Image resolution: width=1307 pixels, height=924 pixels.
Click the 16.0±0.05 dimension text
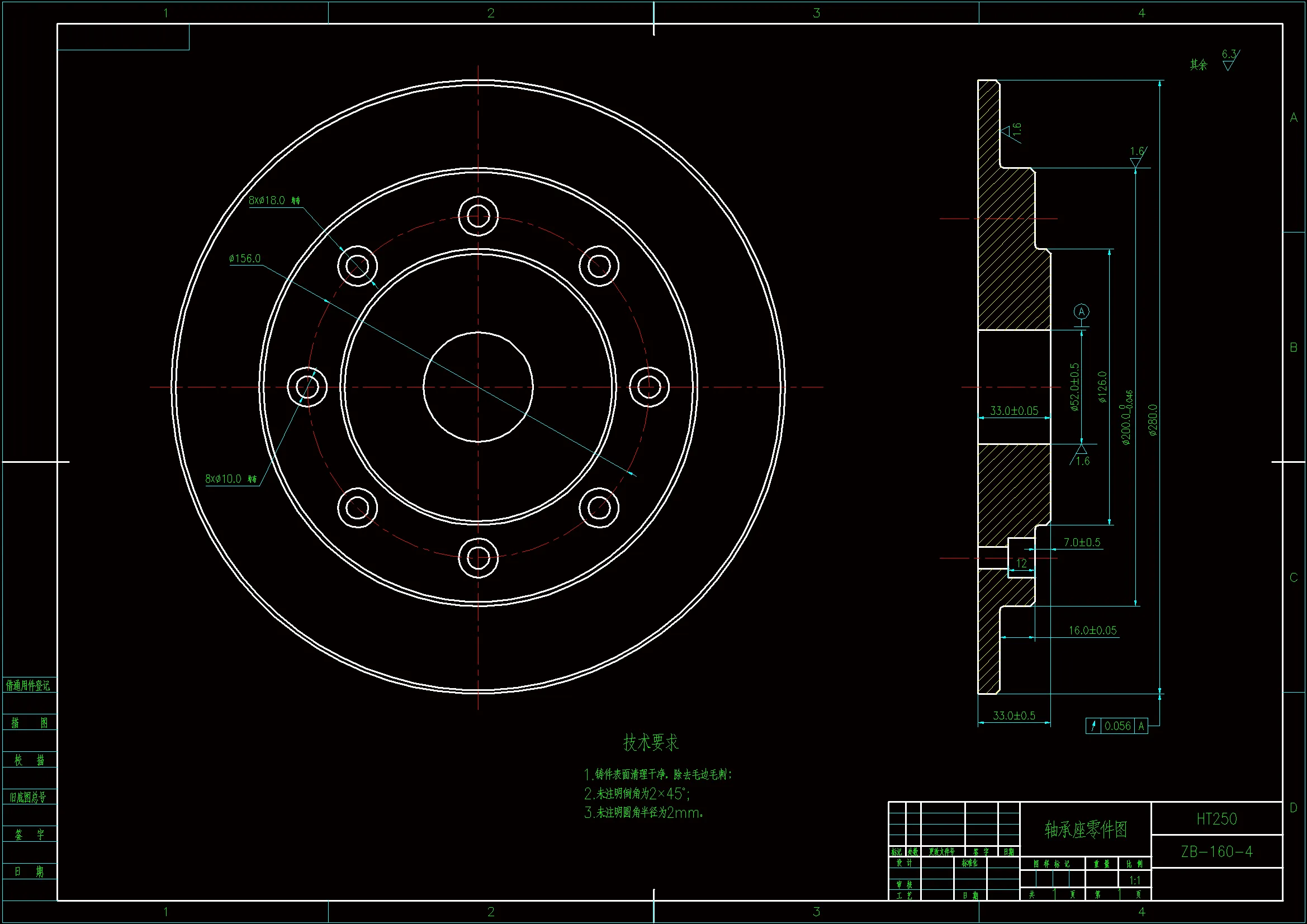pos(1092,630)
